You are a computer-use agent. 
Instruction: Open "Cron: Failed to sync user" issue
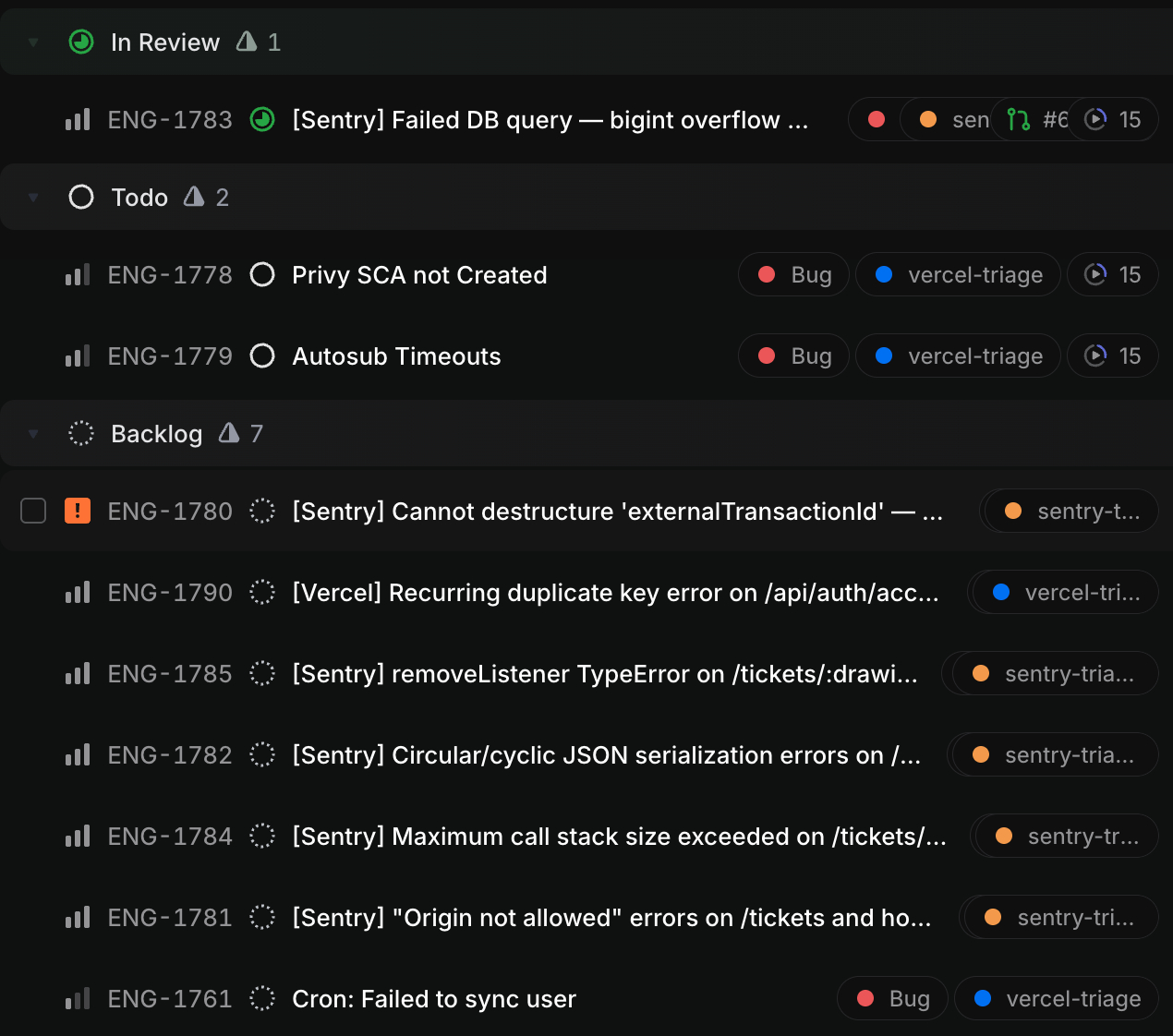[x=434, y=999]
